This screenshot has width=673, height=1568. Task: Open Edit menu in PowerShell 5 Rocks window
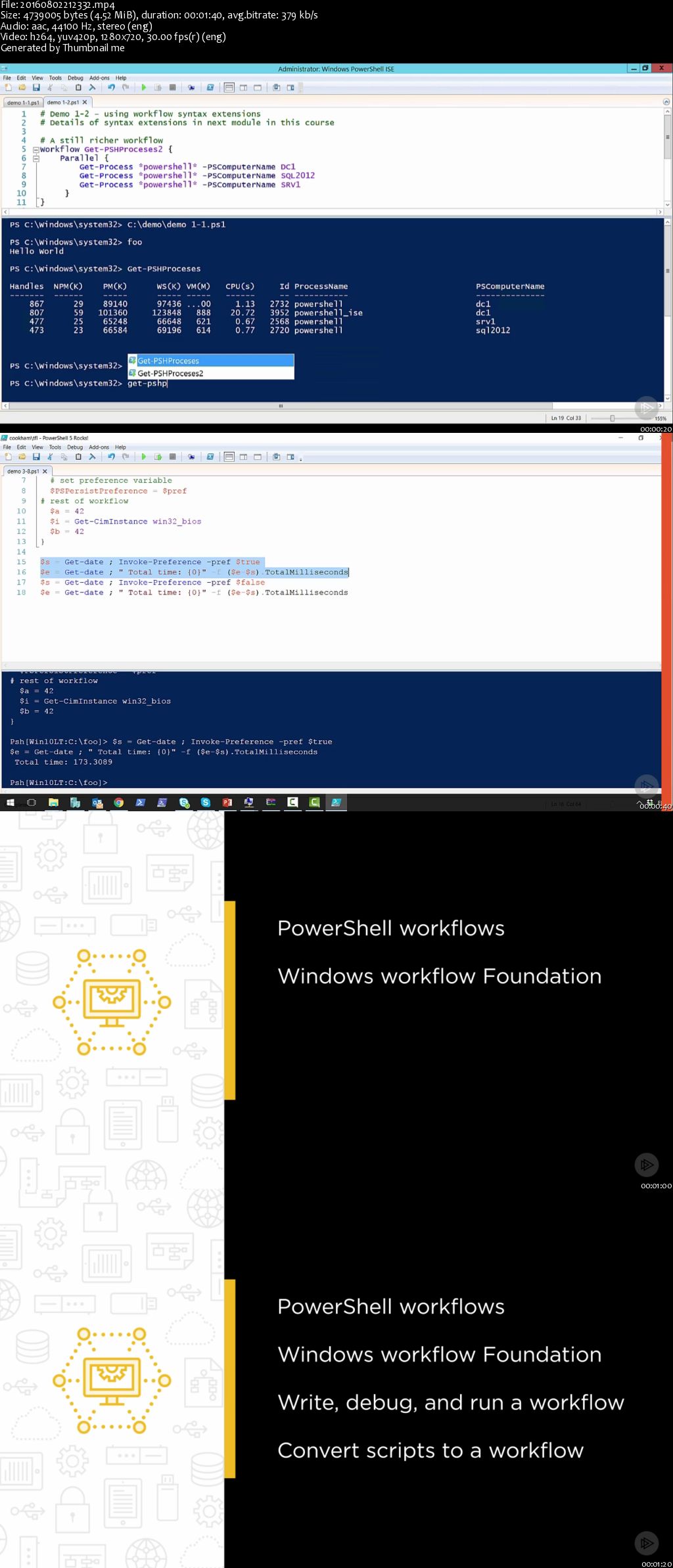click(x=22, y=447)
